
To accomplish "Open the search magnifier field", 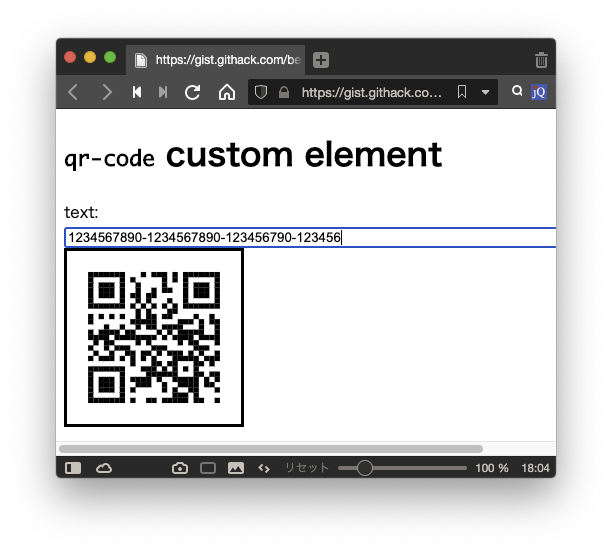I will point(517,91).
